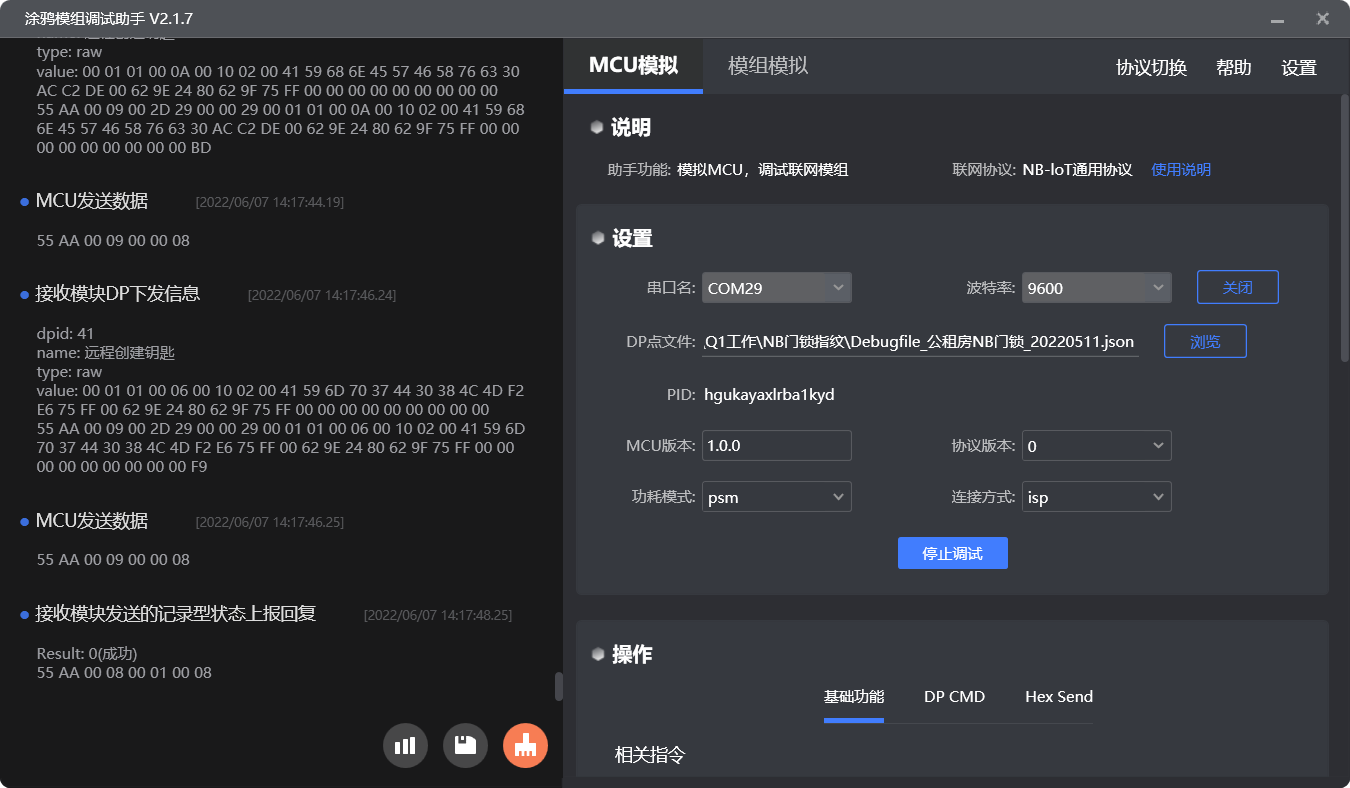Open the statistics chart icon
The height and width of the screenshot is (788, 1350).
point(405,745)
